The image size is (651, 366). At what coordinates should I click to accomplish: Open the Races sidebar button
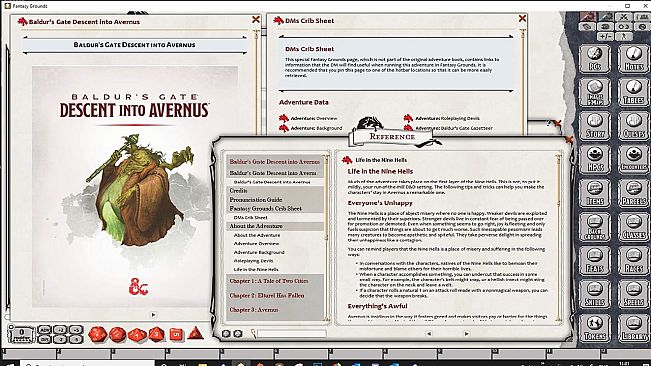point(634,261)
